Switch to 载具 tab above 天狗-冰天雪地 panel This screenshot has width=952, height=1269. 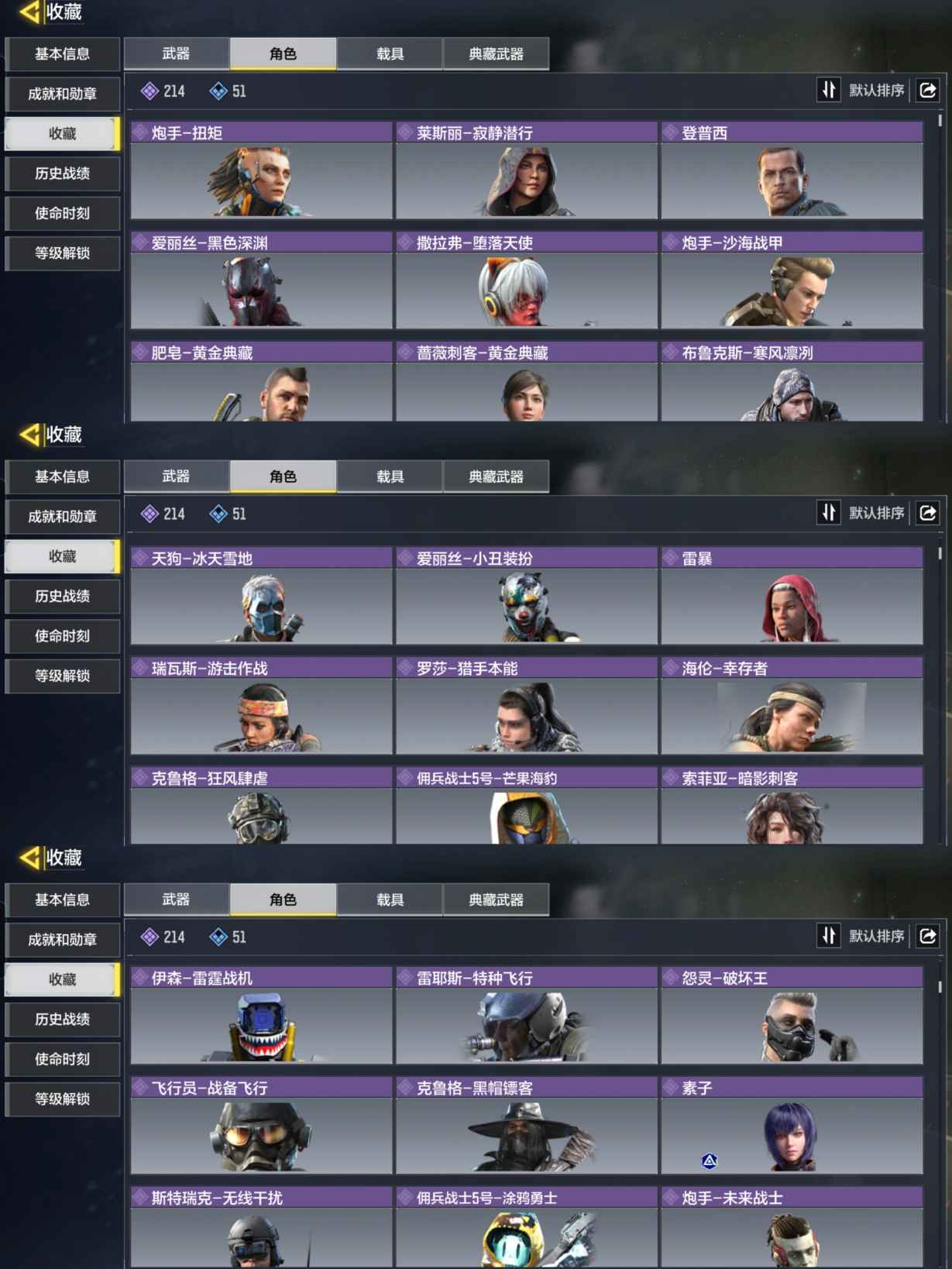390,476
